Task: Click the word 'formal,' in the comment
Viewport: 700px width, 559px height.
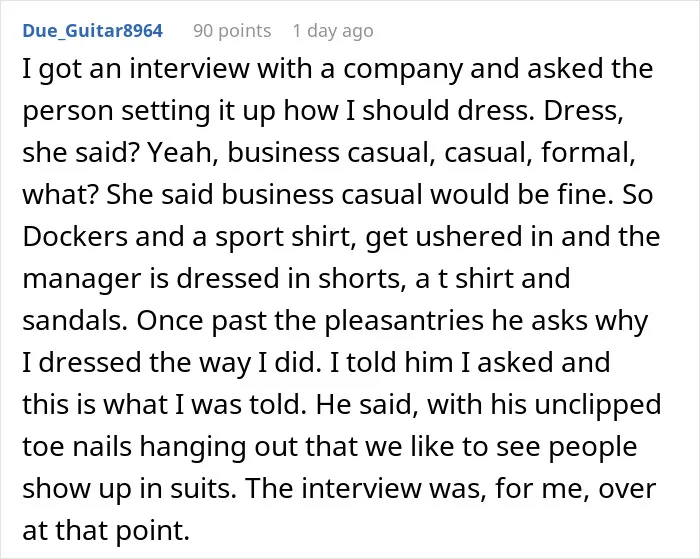Action: 588,153
